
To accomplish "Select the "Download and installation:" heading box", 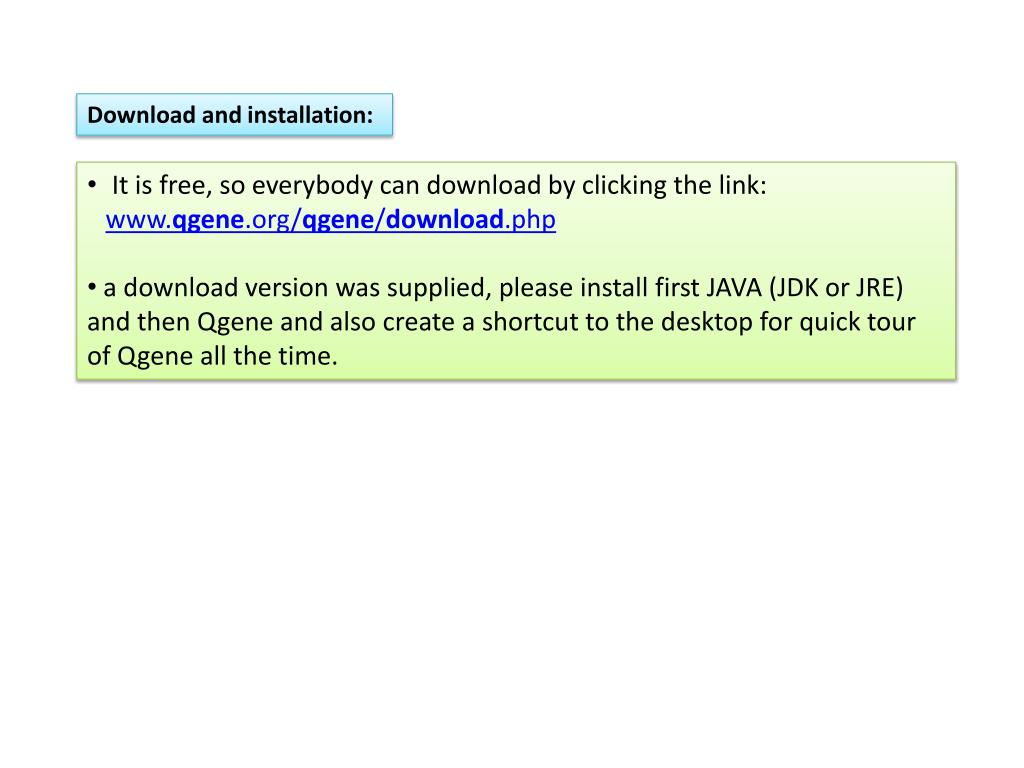I will [x=234, y=115].
